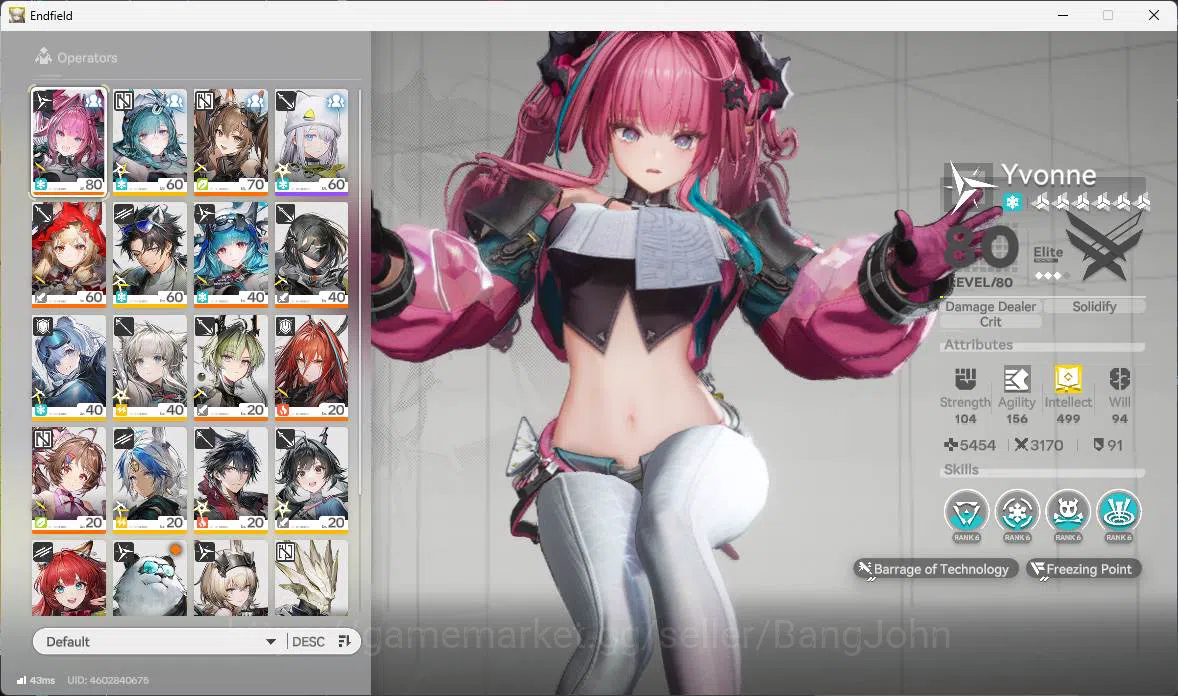Click the defense shield icon beside 91
This screenshot has height=696, width=1178.
tap(1098, 445)
